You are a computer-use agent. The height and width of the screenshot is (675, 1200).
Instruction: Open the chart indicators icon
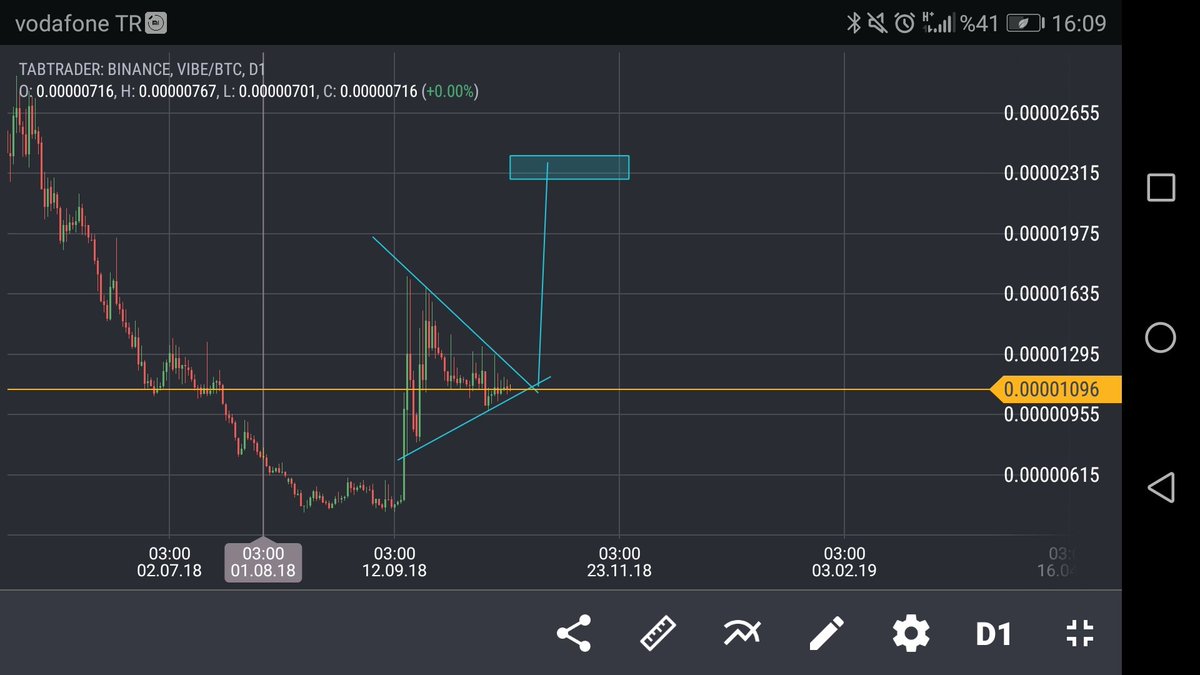click(742, 634)
